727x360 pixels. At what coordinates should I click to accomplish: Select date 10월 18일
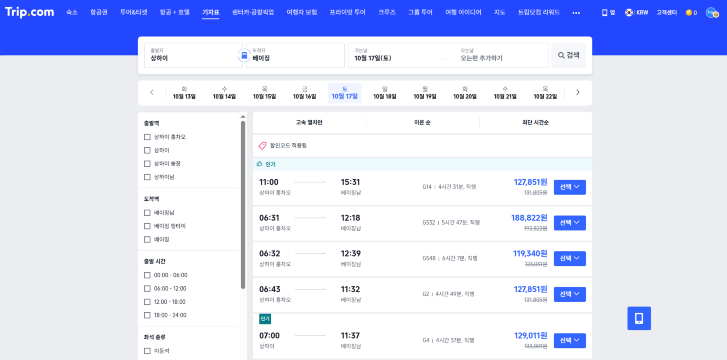point(385,92)
